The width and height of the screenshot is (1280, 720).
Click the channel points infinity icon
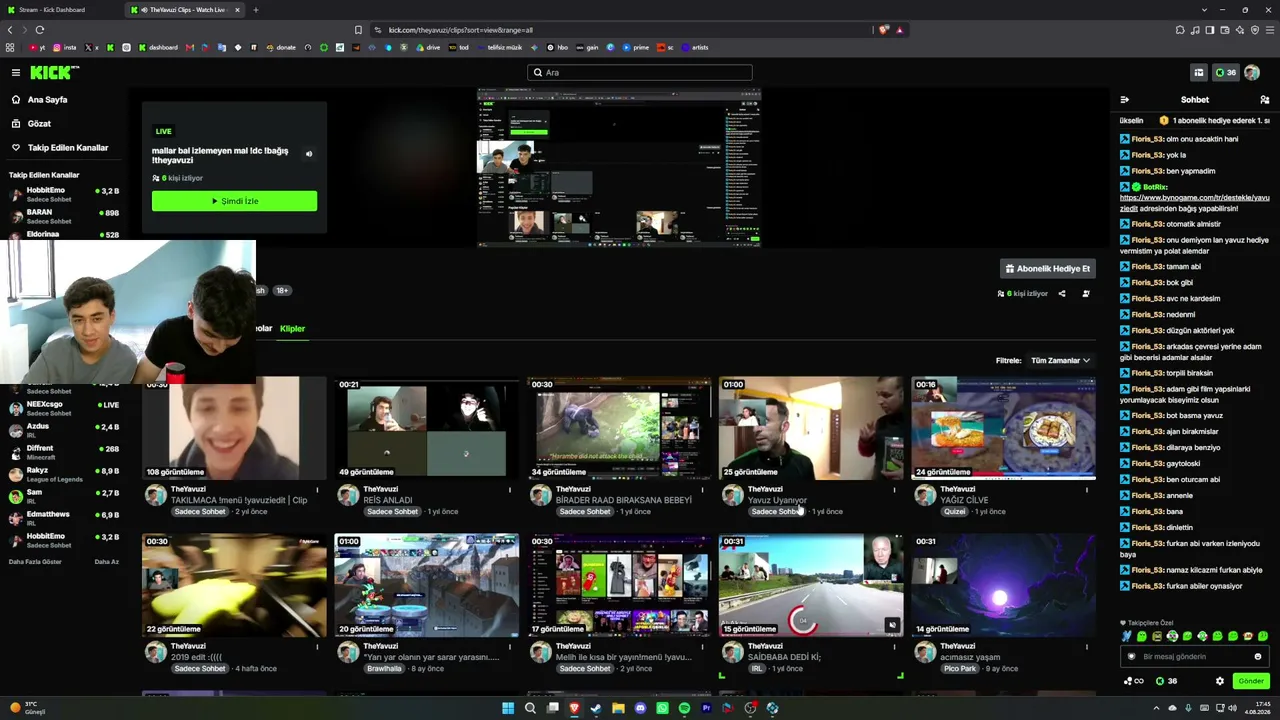pos(1134,681)
